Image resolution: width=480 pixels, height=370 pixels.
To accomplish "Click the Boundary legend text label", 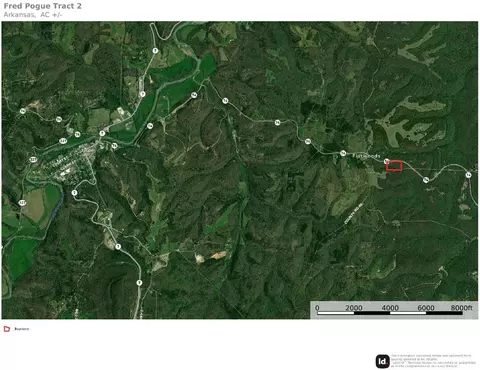I will point(22,329).
